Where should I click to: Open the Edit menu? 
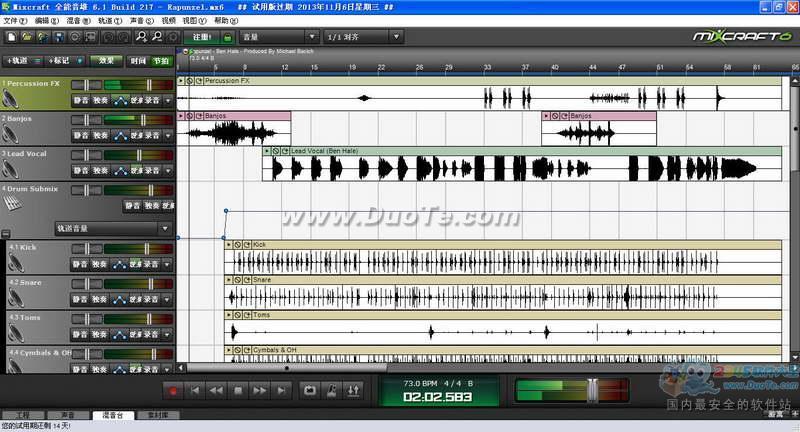click(x=46, y=21)
